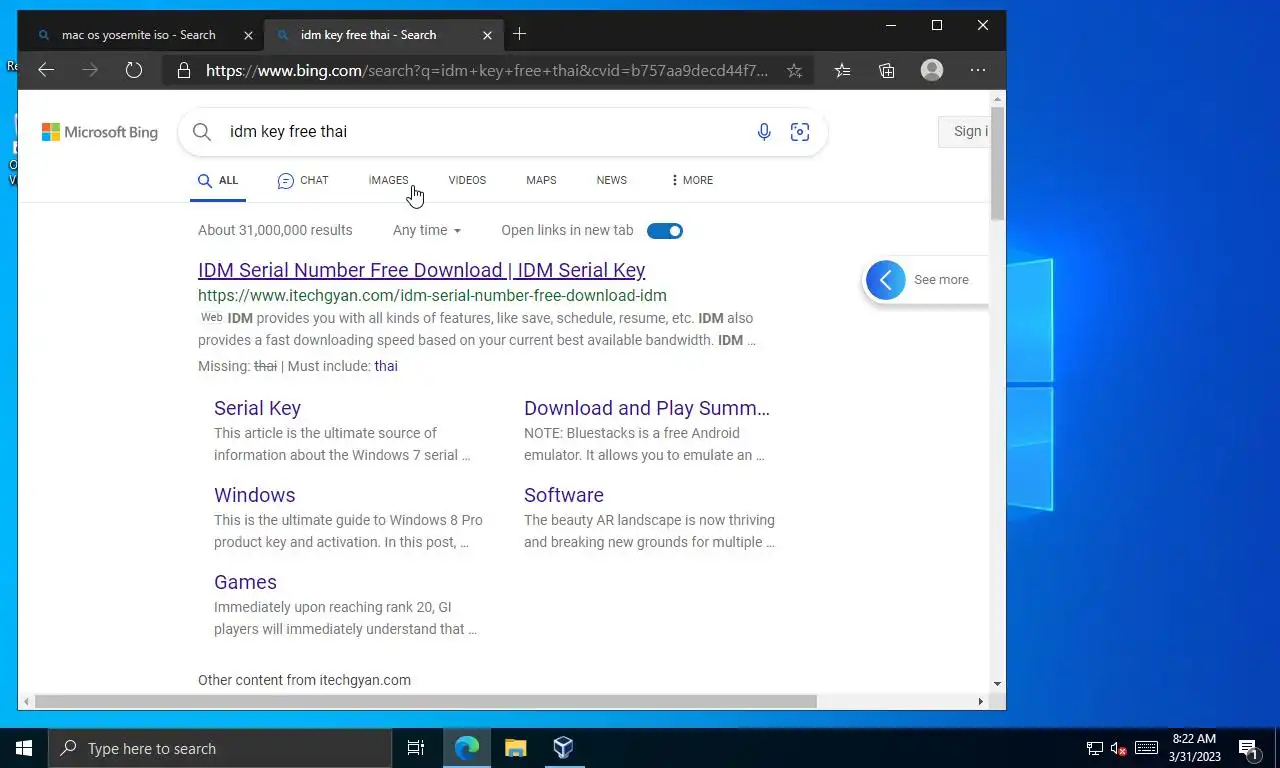Close the 'mac os yosemite iso' tab
This screenshot has width=1280, height=768.
(249, 35)
